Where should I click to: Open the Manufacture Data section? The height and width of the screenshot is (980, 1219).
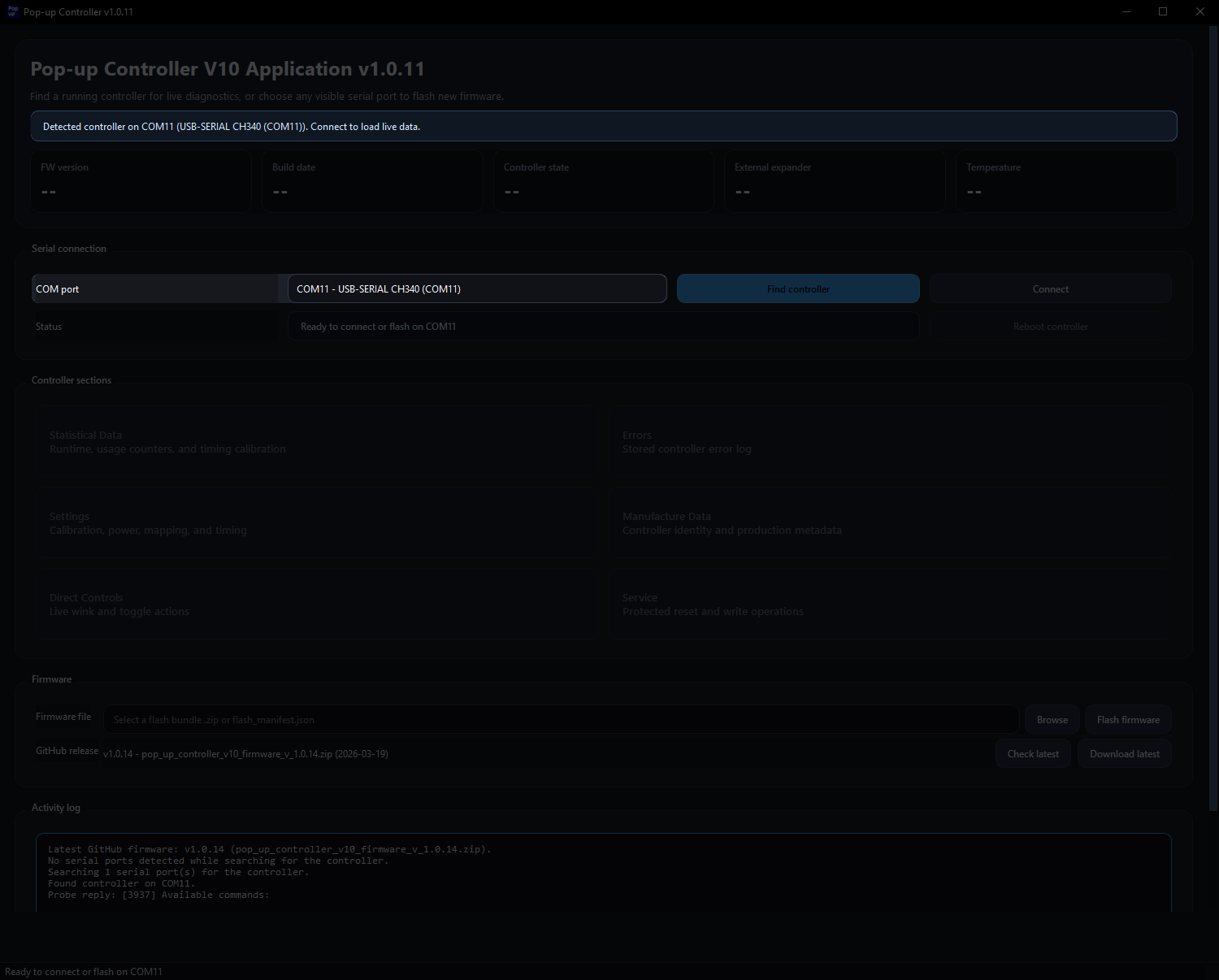pyautogui.click(x=890, y=523)
